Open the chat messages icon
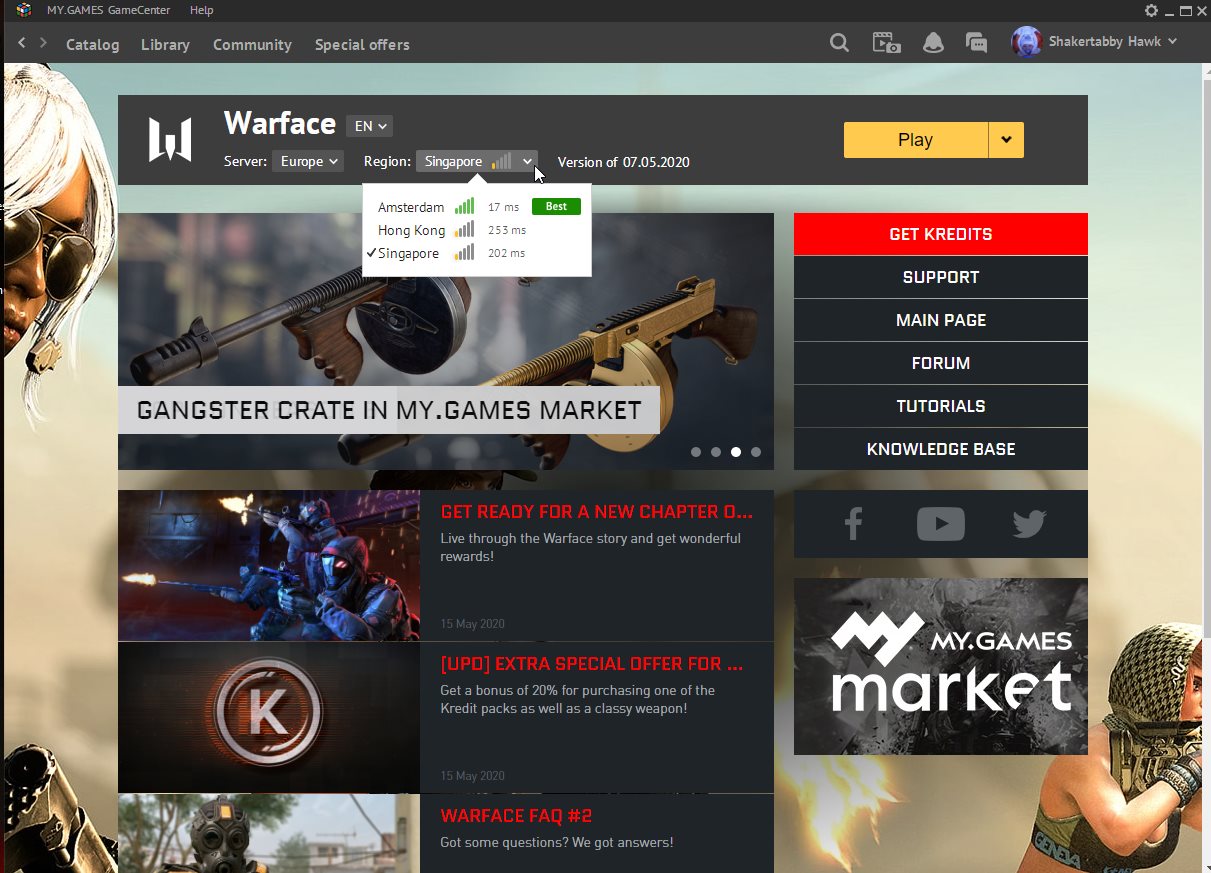Viewport: 1211px width, 873px height. [976, 43]
